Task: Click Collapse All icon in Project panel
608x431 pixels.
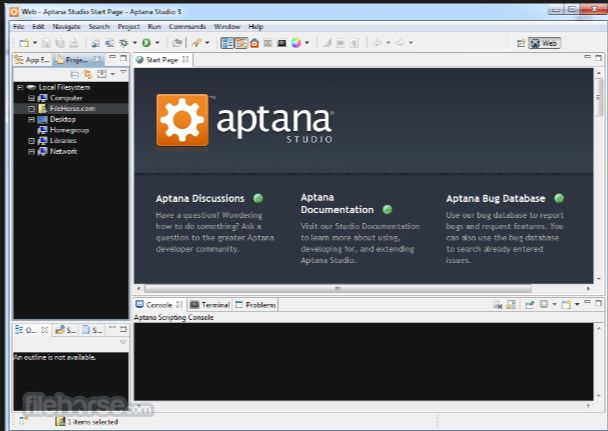Action: pos(74,74)
